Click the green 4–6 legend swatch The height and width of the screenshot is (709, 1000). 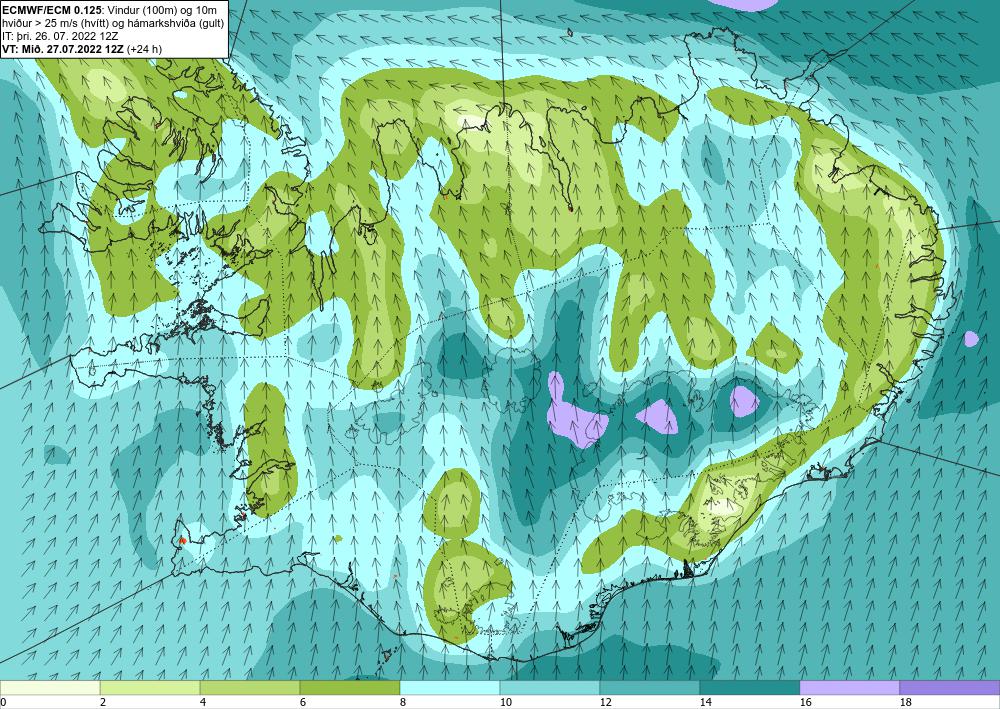tap(250, 688)
